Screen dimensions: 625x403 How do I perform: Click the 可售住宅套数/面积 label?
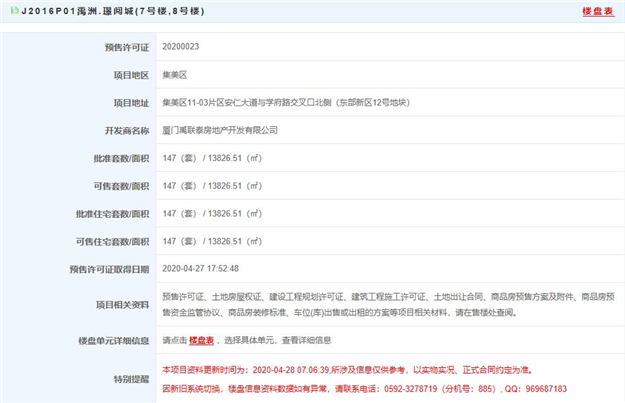[x=113, y=242]
